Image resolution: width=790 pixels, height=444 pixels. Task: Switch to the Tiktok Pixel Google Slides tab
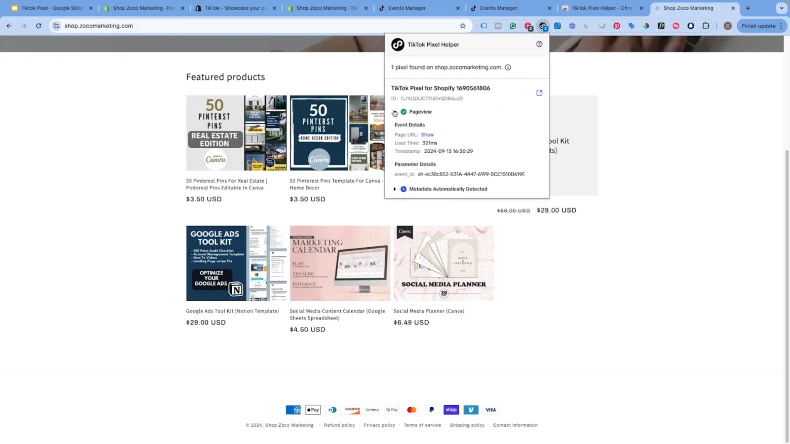coord(50,8)
